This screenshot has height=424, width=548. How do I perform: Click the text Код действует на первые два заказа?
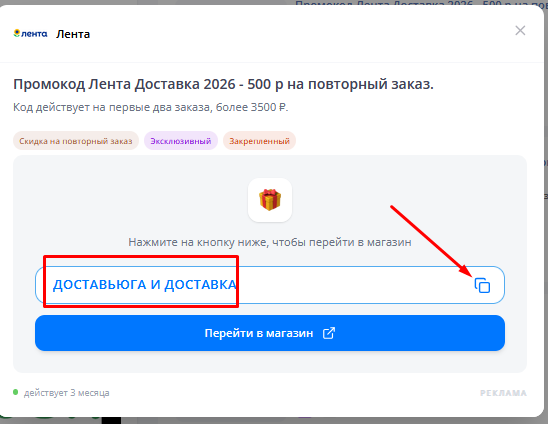tap(151, 107)
